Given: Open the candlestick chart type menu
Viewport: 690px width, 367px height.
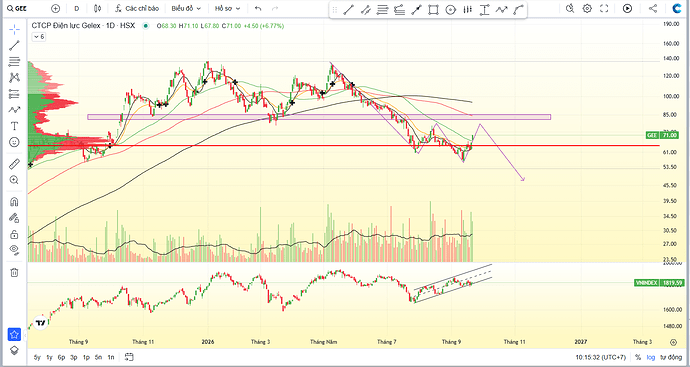Looking at the screenshot, I should (98, 8).
